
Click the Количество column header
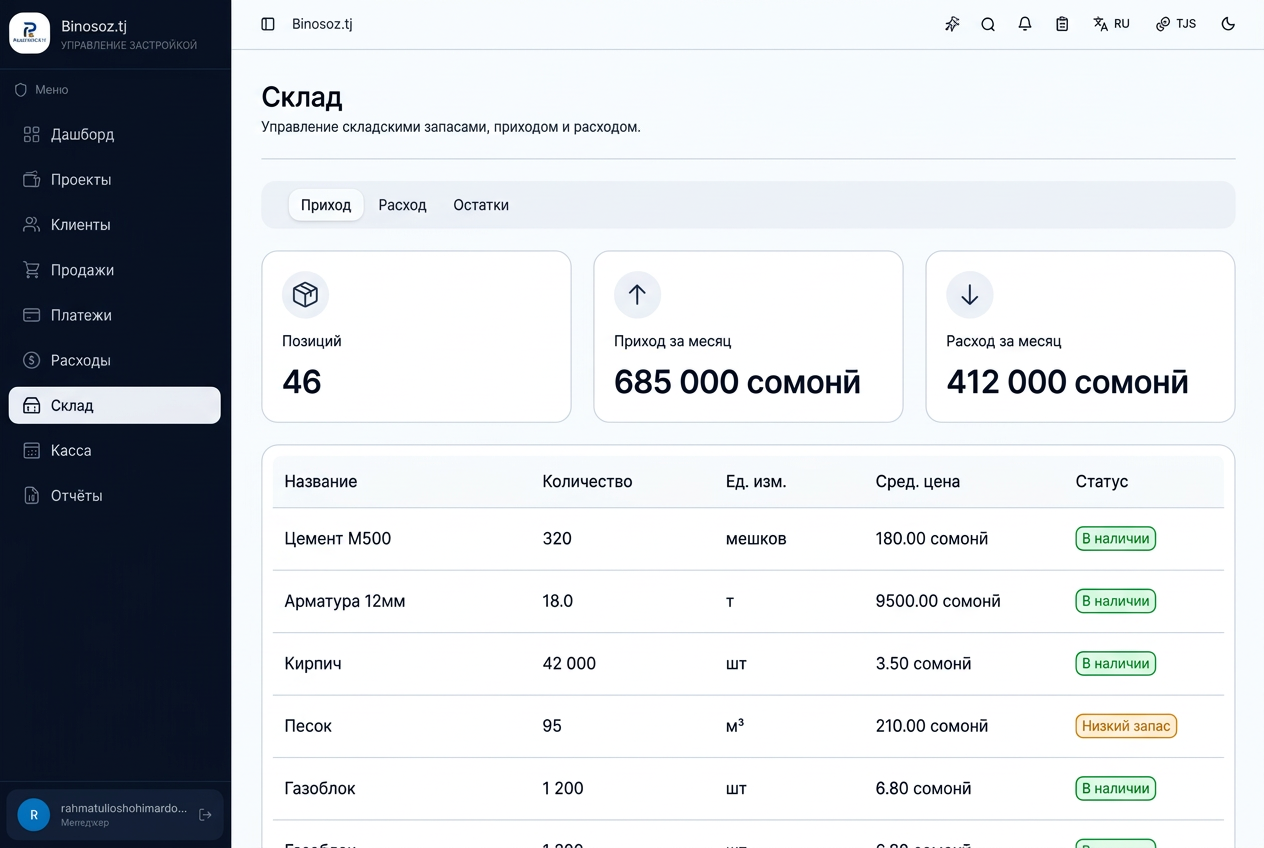click(x=587, y=481)
